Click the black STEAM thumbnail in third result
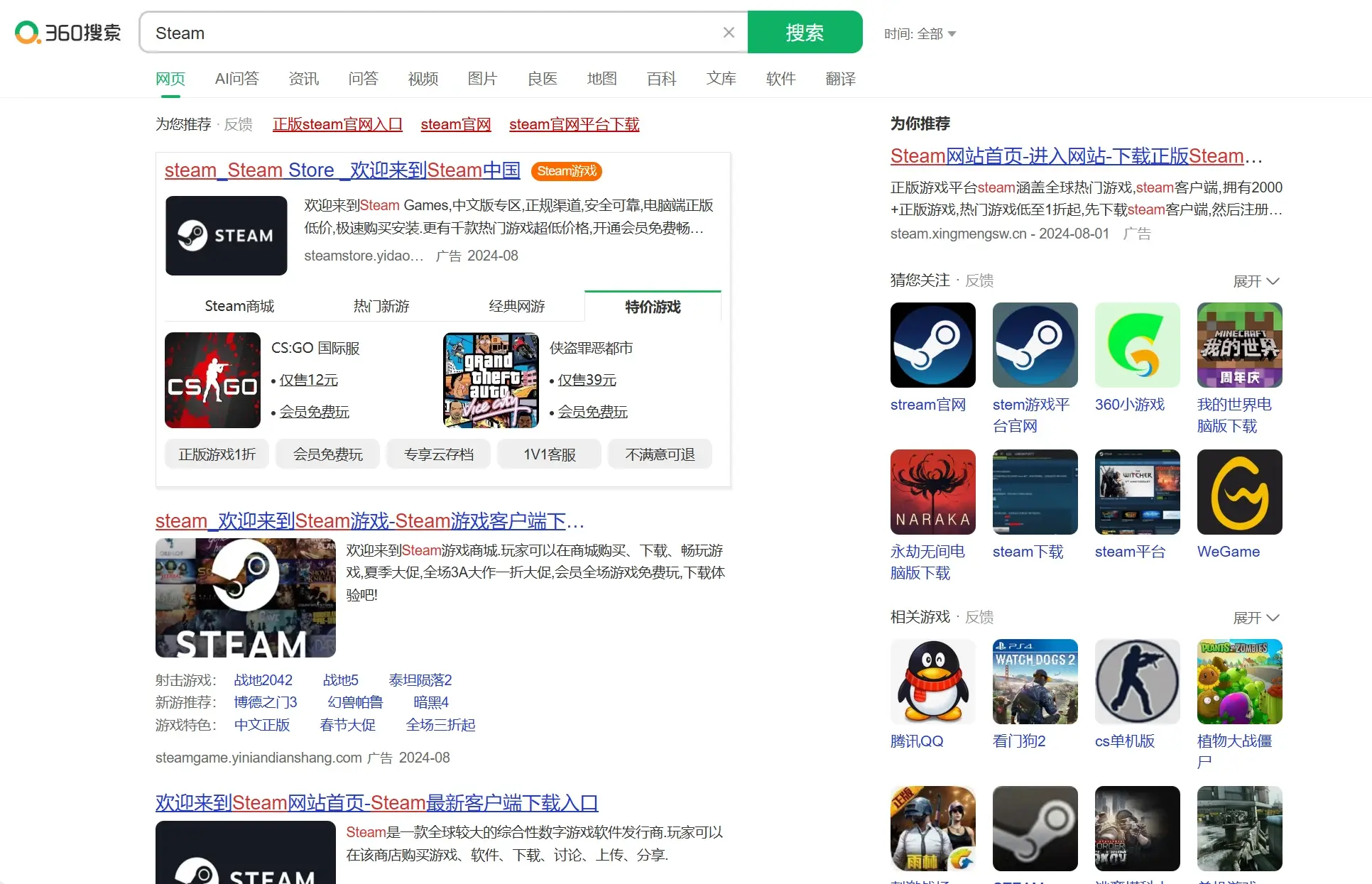Image resolution: width=1372 pixels, height=884 pixels. pos(246,852)
